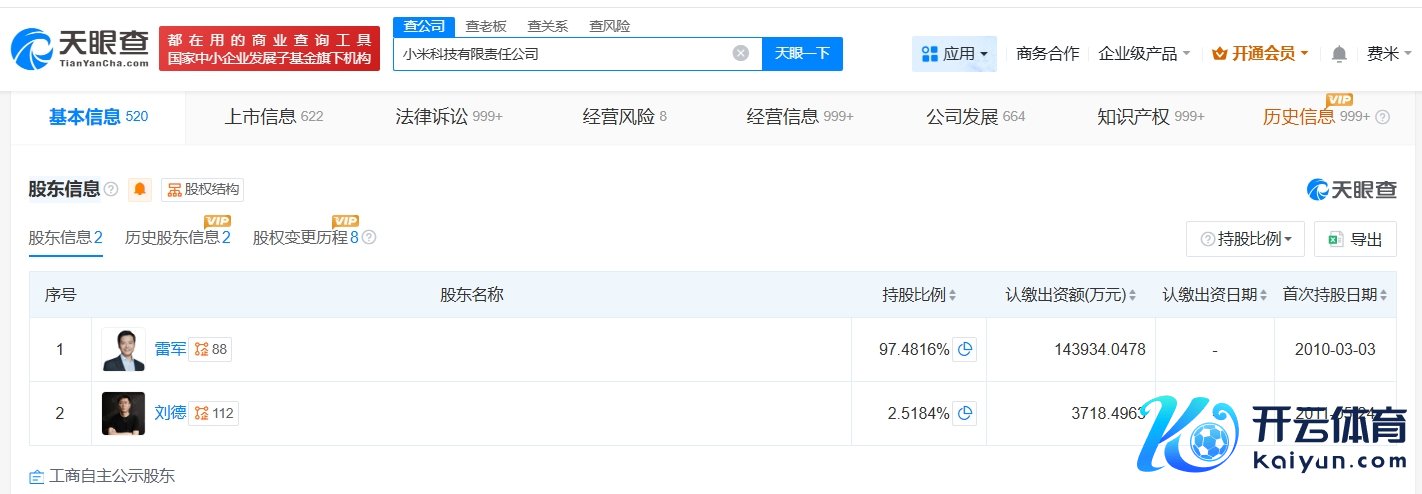The width and height of the screenshot is (1422, 494).
Task: Open the 历史股东信息 sub-tab
Action: point(177,238)
